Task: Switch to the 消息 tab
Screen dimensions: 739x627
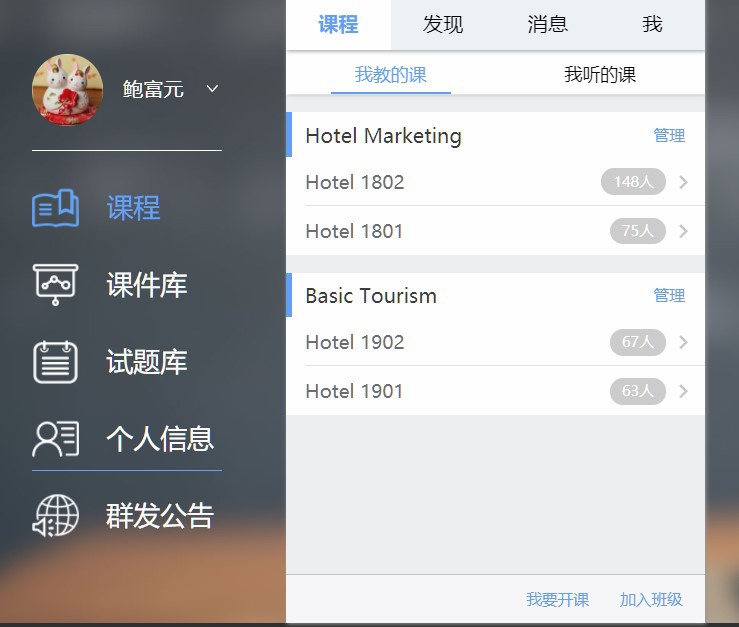Action: click(547, 25)
